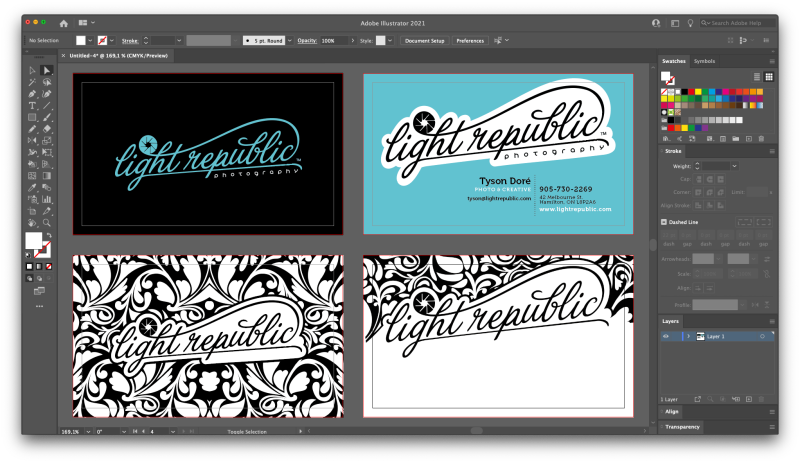Select the Magic Wand tool
This screenshot has height=463, width=800.
[x=32, y=82]
